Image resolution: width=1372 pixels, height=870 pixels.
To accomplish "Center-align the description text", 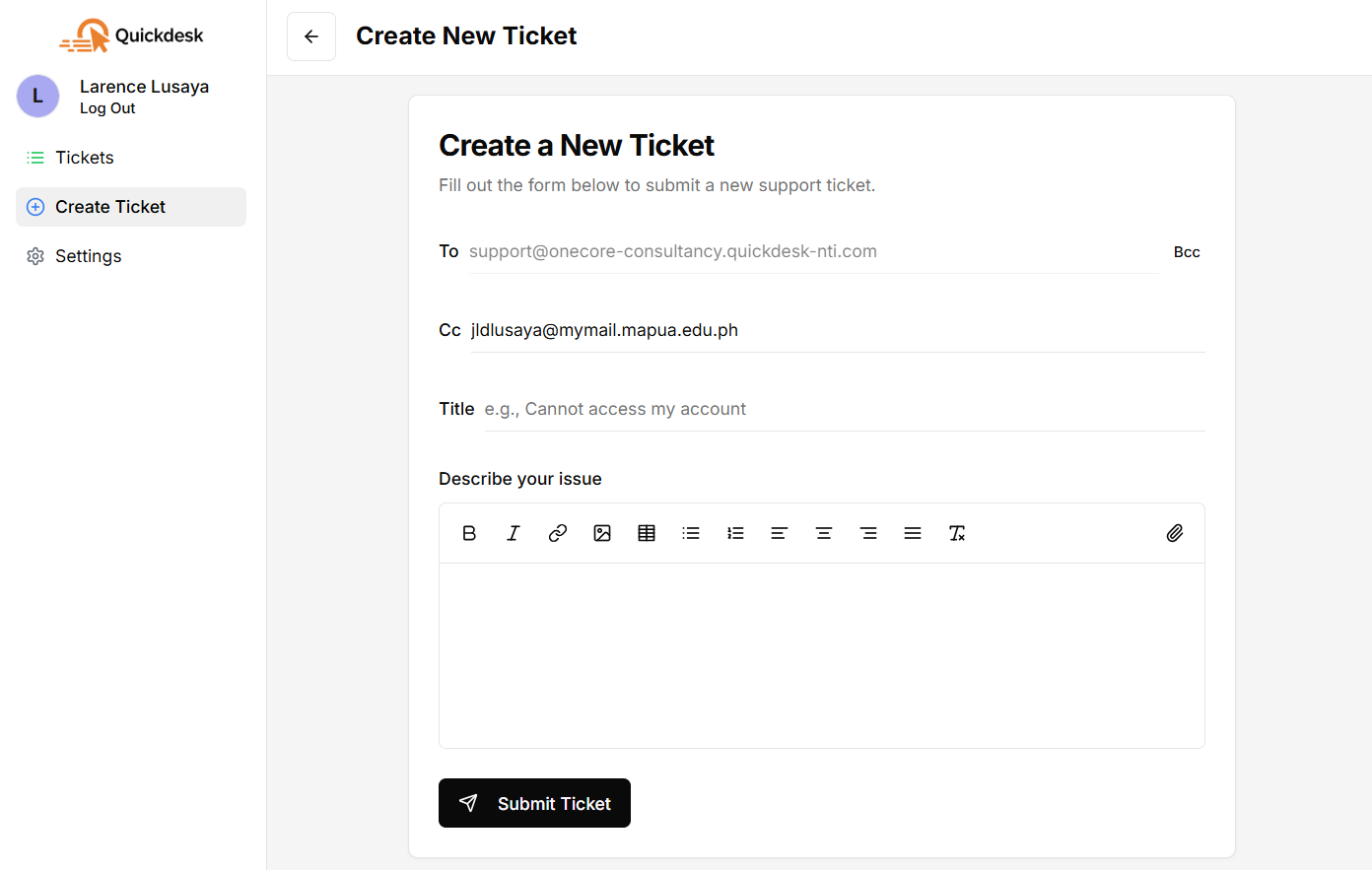I will (x=824, y=533).
